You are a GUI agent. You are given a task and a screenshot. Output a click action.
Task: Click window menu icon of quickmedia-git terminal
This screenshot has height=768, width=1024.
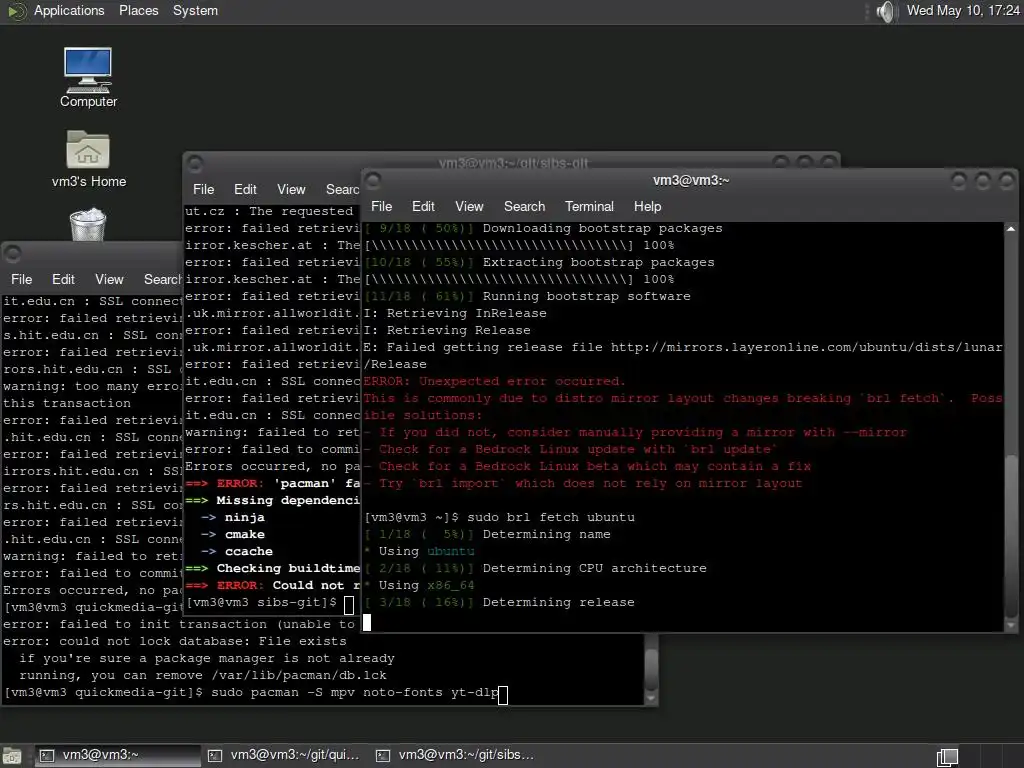12,253
